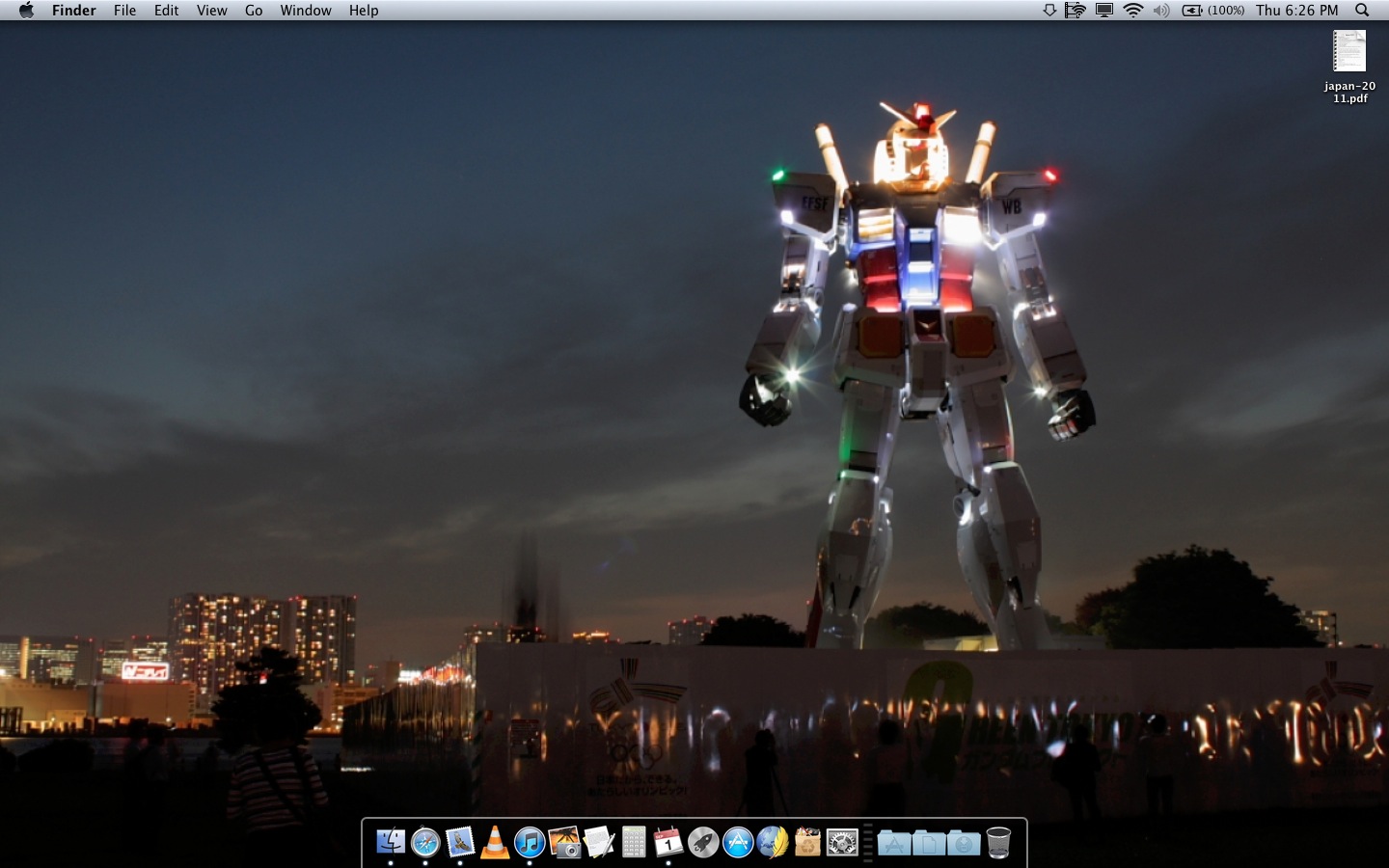
Task: Launch Calculator from the Dock
Action: coord(634,842)
